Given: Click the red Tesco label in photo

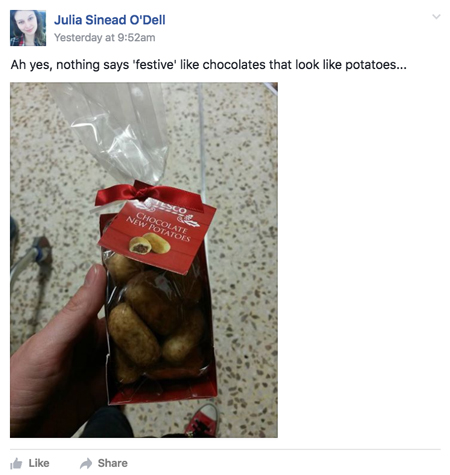Looking at the screenshot, I should 157,235.
